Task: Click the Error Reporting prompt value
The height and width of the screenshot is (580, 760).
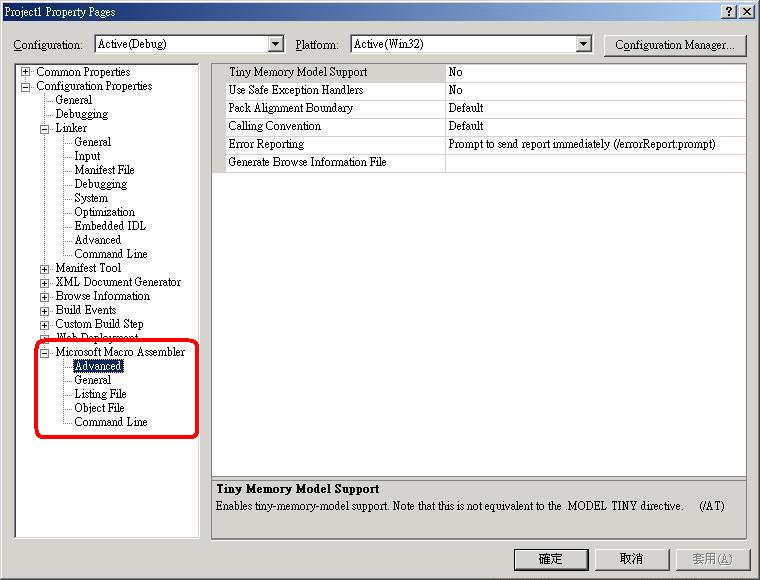Action: [x=596, y=144]
